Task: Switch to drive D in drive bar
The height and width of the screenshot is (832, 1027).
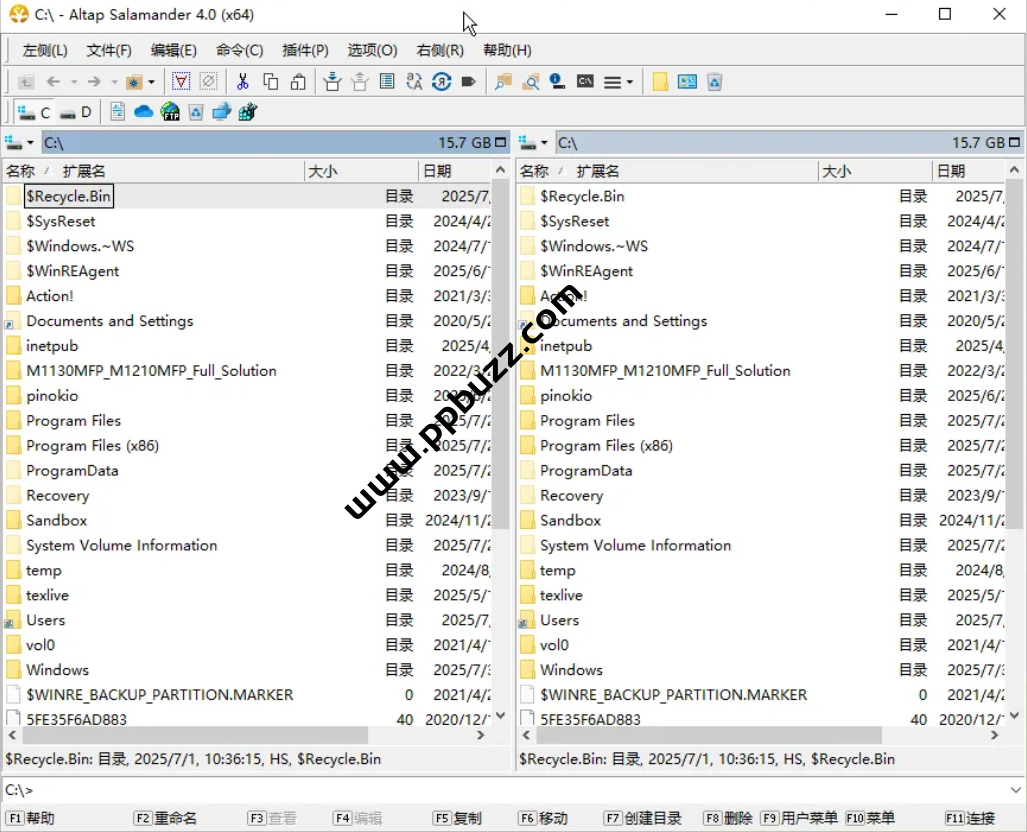Action: point(76,112)
